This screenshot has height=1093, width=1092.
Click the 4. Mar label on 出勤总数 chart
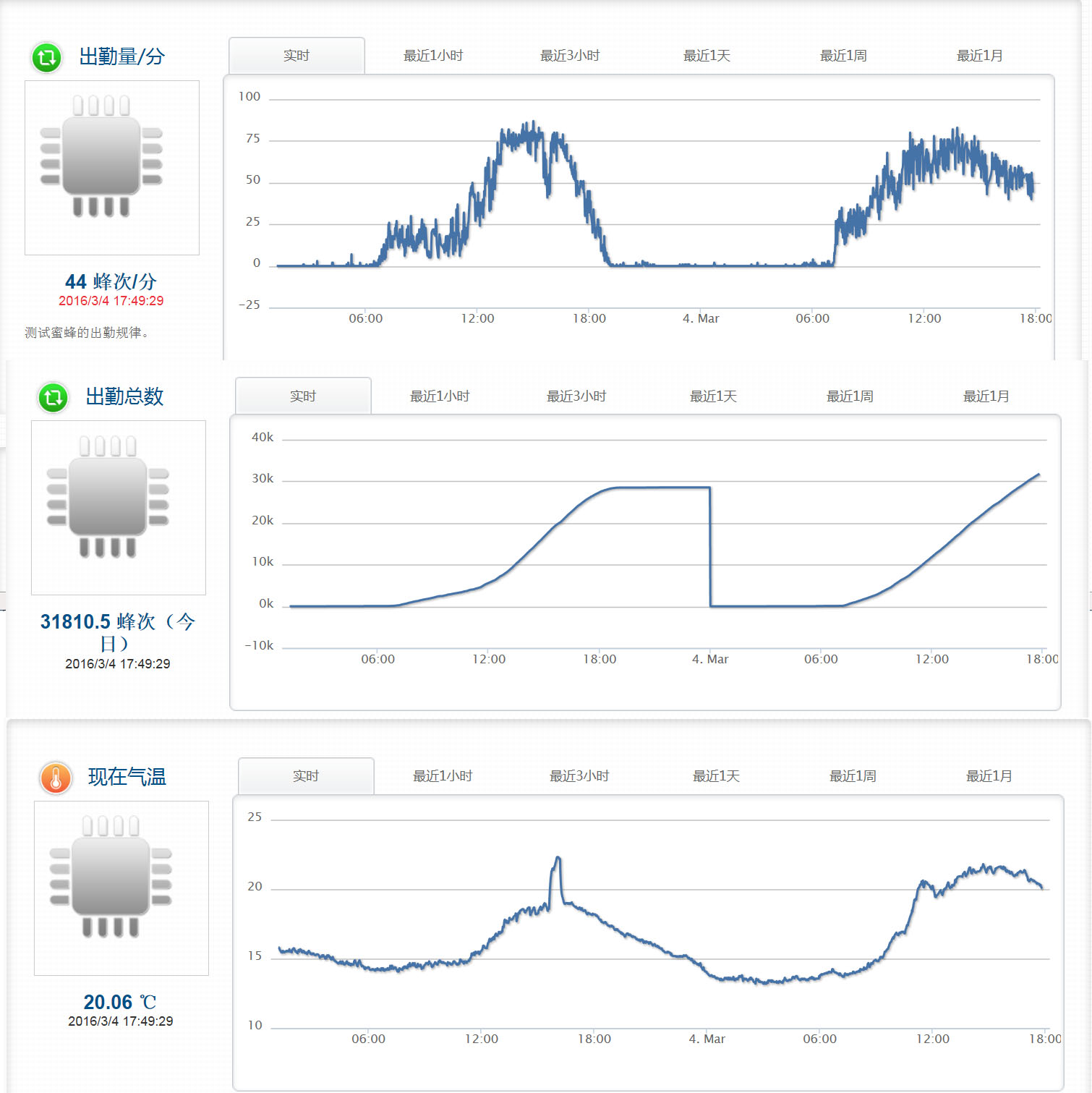710,659
